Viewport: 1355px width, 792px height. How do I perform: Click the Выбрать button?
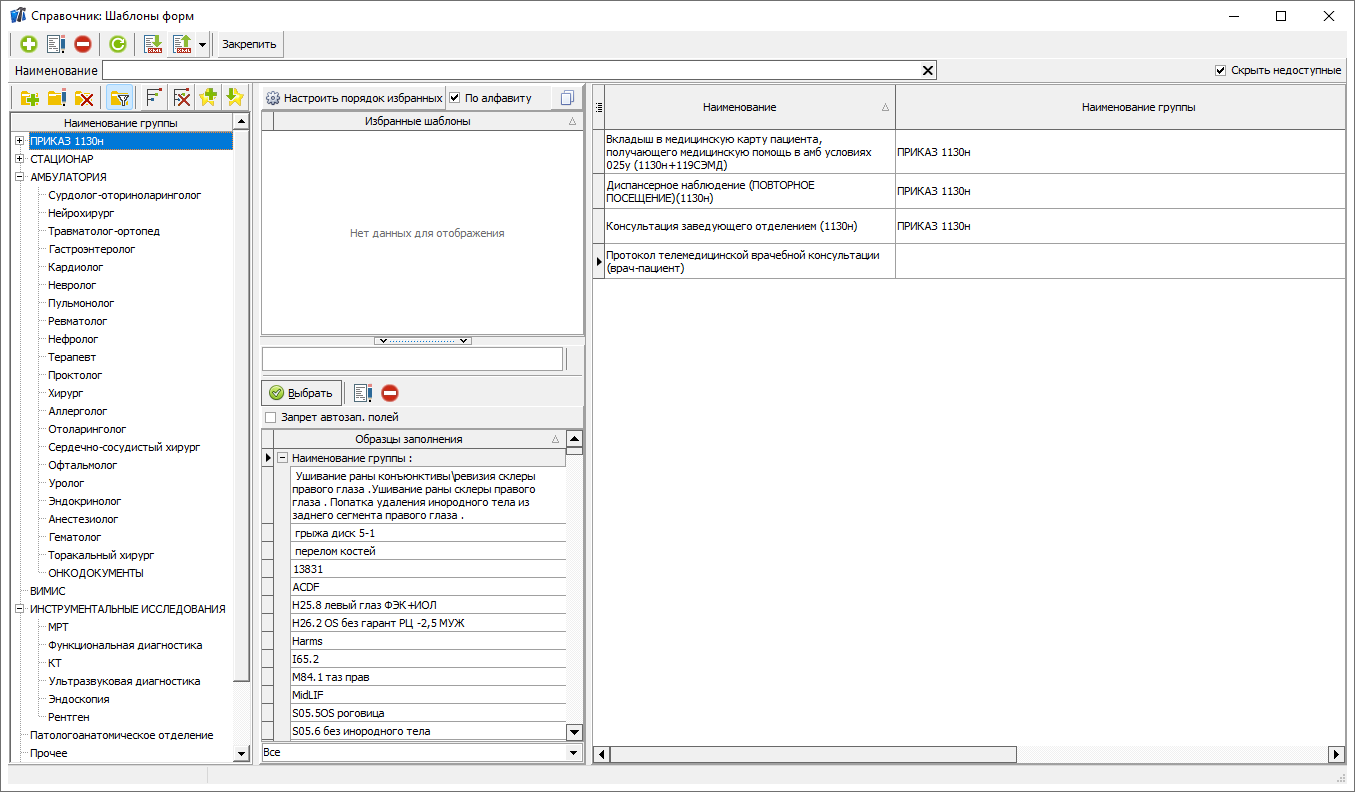[301, 393]
